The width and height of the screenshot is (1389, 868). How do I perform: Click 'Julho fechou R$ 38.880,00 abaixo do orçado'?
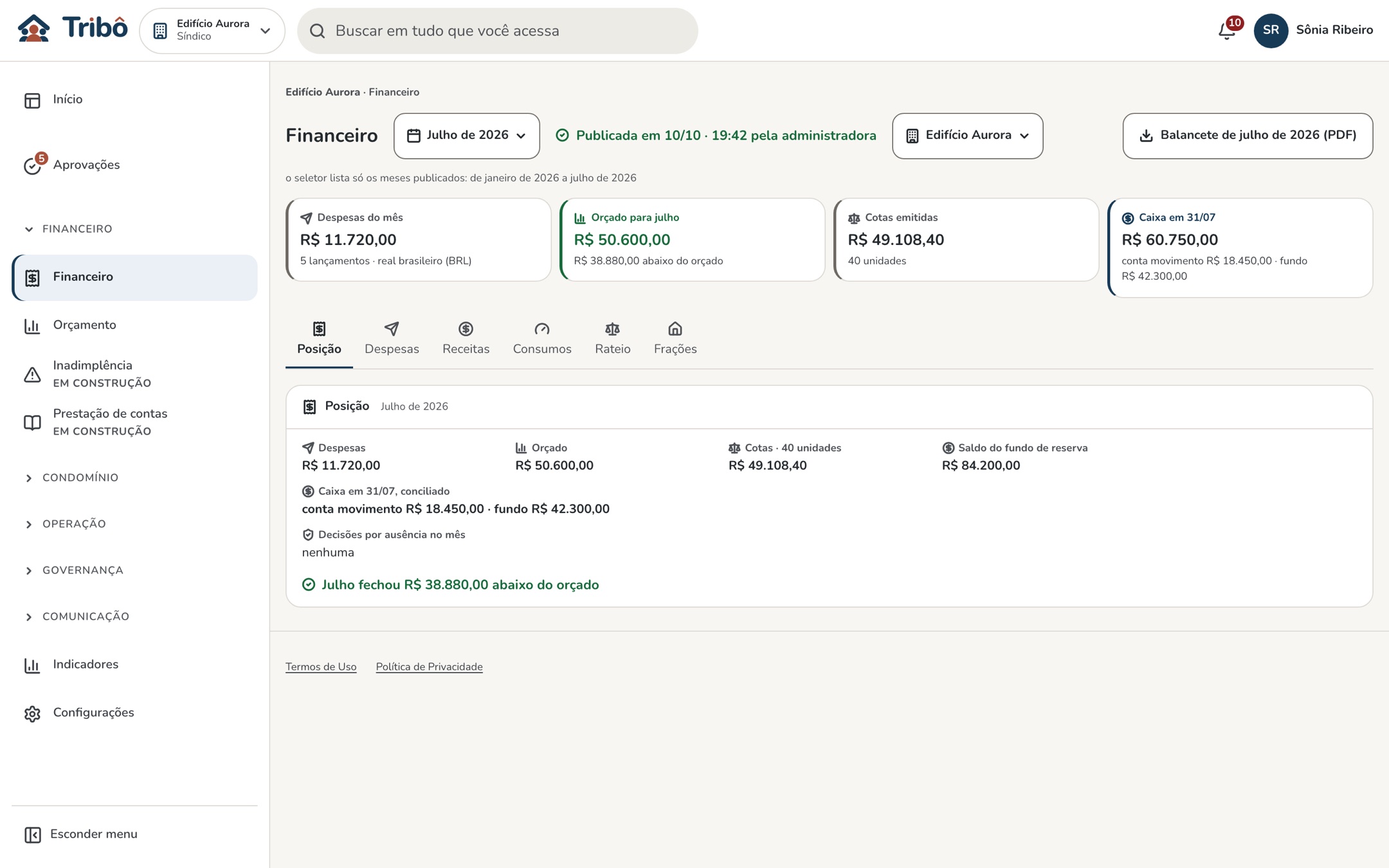(460, 584)
